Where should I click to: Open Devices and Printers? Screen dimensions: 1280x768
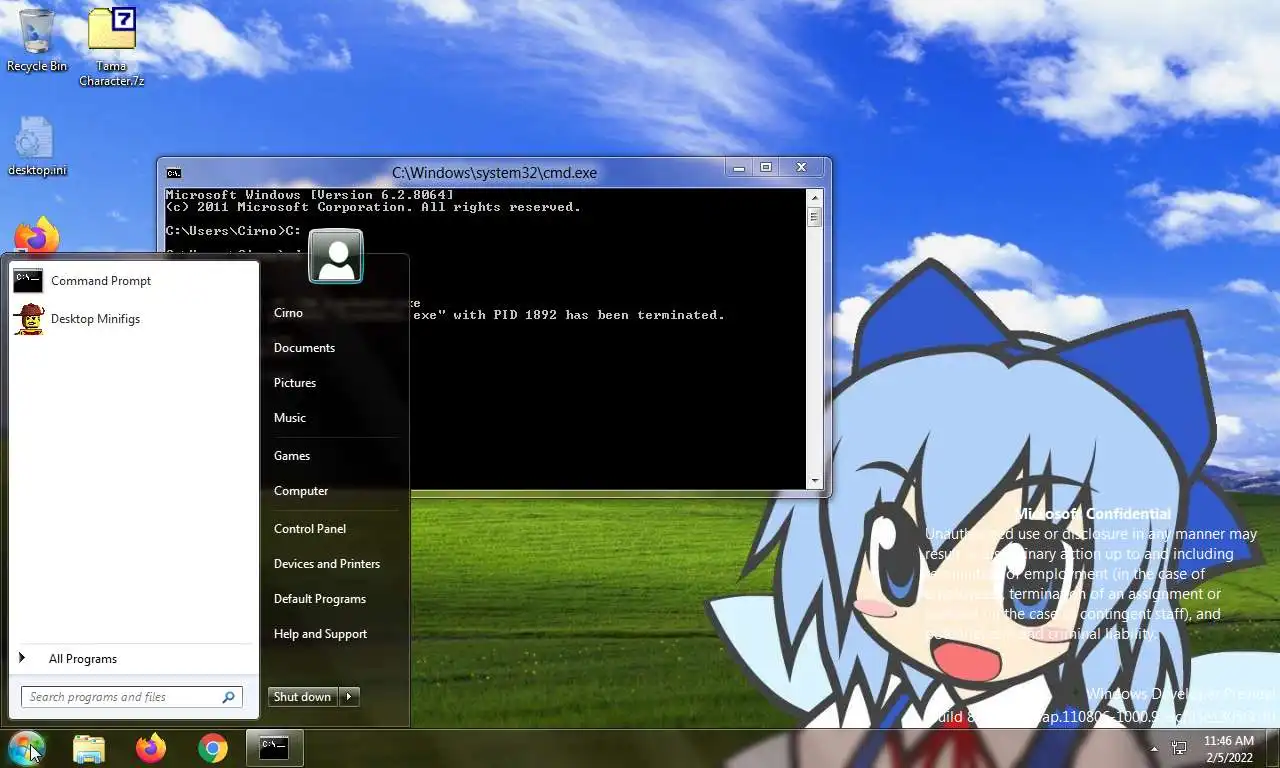click(327, 564)
